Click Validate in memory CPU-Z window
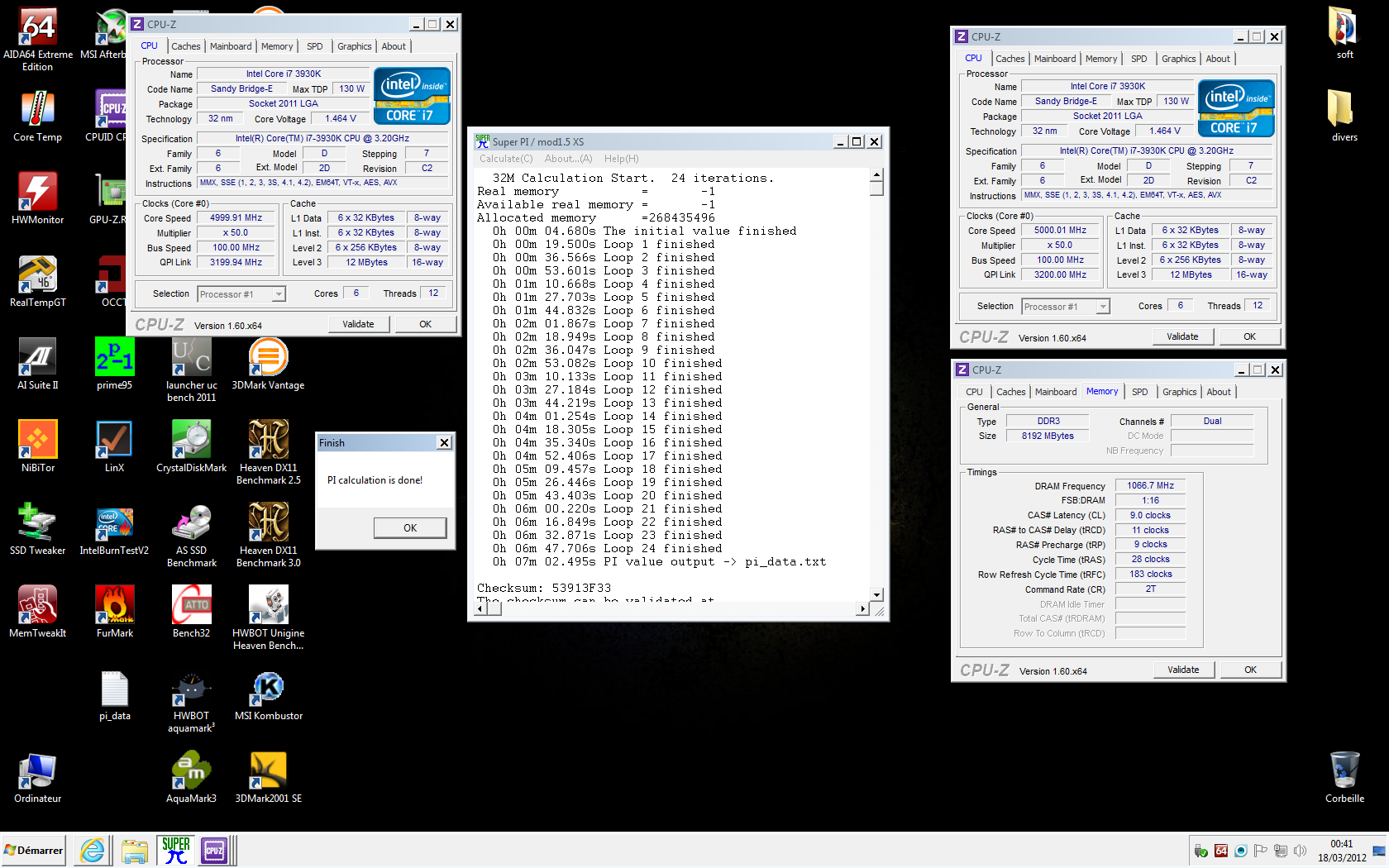Viewport: 1389px width, 868px height. click(1183, 670)
